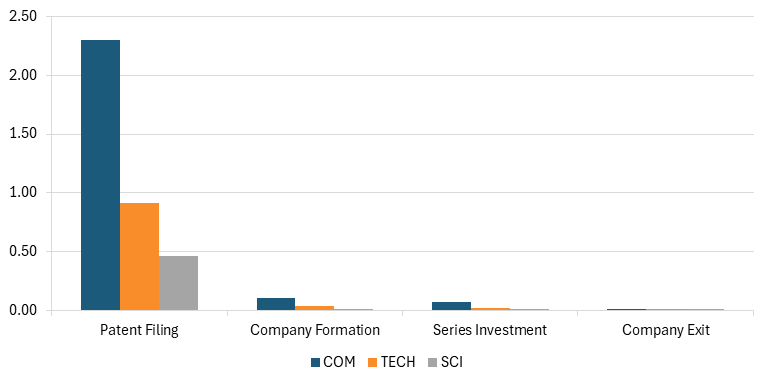The height and width of the screenshot is (384, 768).
Task: Select the 0.50 vertical axis value
Action: tap(23, 251)
